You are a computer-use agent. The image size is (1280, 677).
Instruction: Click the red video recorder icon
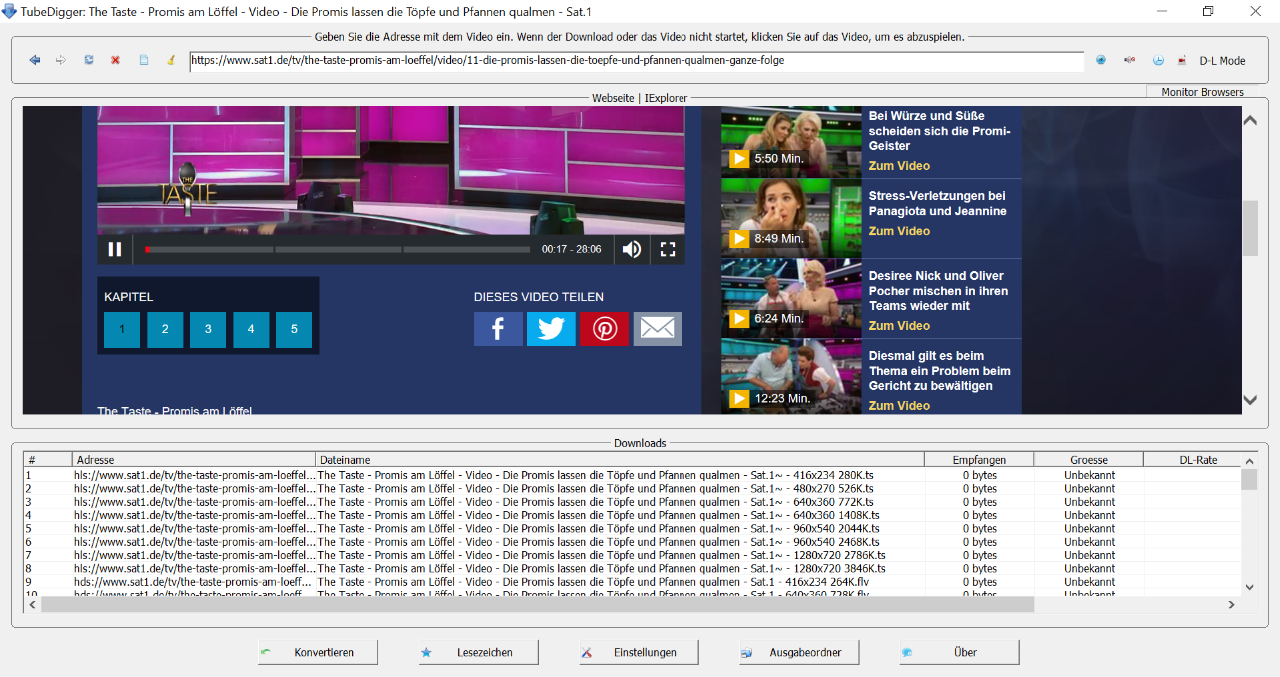click(x=1182, y=60)
